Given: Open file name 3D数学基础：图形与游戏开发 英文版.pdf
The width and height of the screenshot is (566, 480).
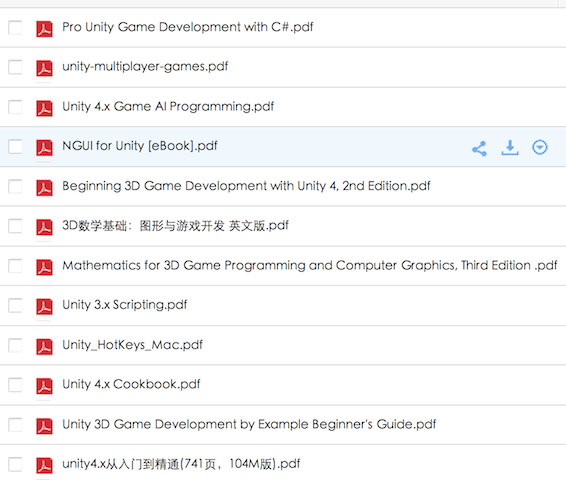Looking at the screenshot, I should click(x=175, y=226).
